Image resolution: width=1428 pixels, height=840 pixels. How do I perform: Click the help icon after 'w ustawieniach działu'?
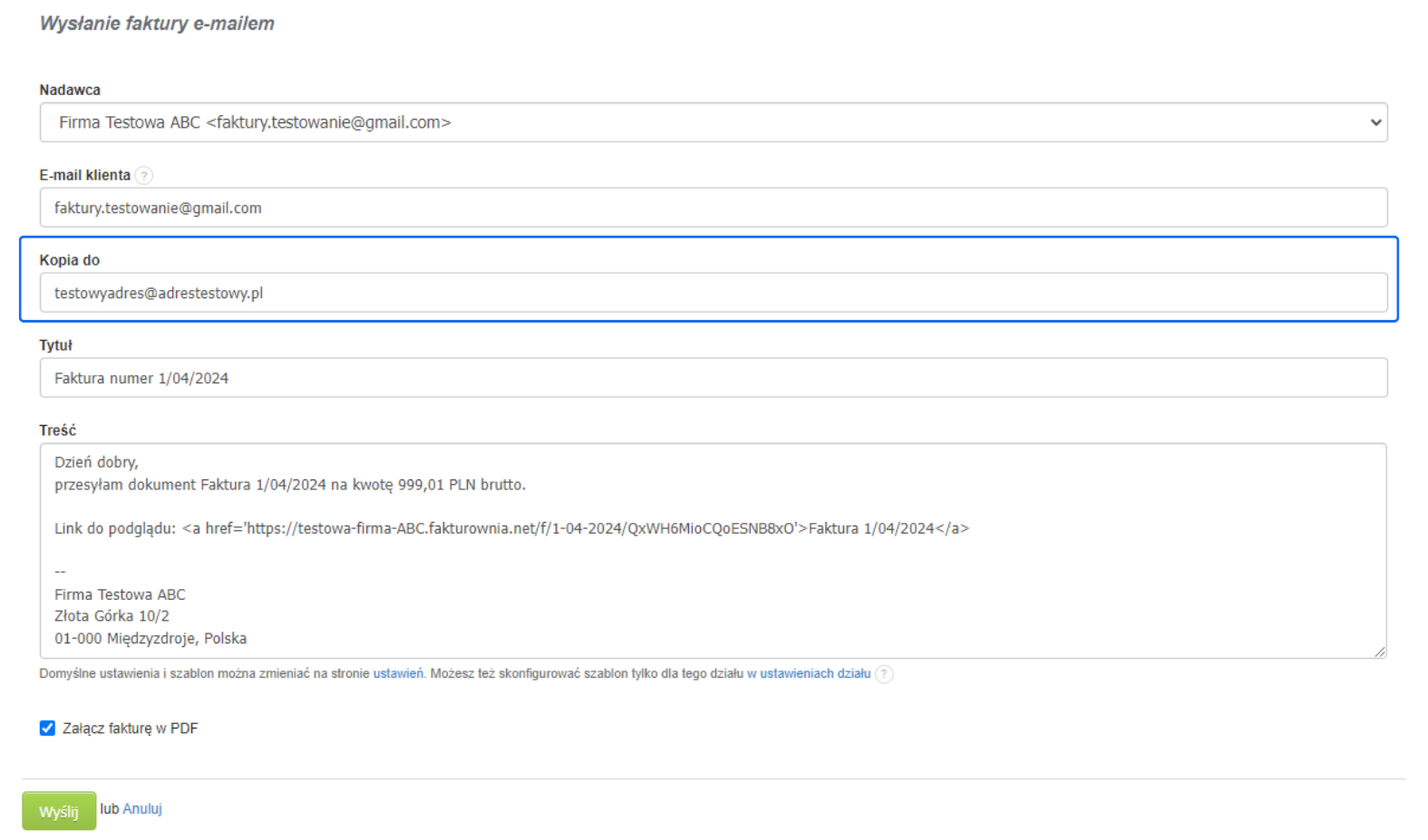tap(884, 674)
